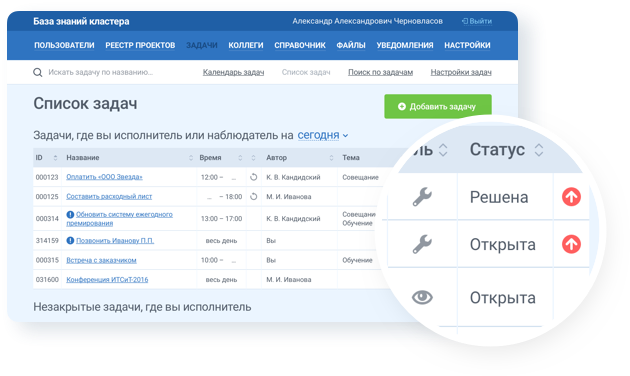This screenshot has width=630, height=376.
Task: Click blue alert icon by Позвонить Иванову
Action: (70, 240)
